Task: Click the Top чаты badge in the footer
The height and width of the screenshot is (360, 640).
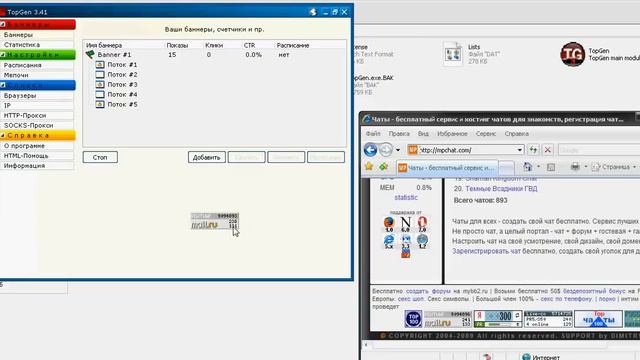Action: tap(598, 319)
